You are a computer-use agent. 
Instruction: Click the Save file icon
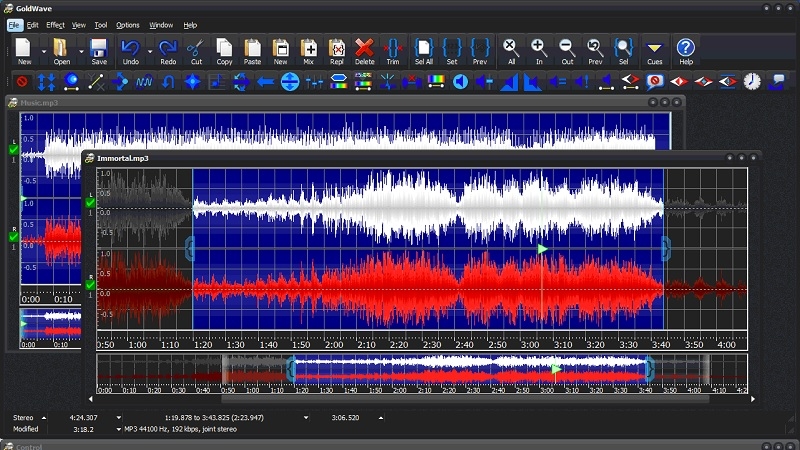click(x=99, y=48)
